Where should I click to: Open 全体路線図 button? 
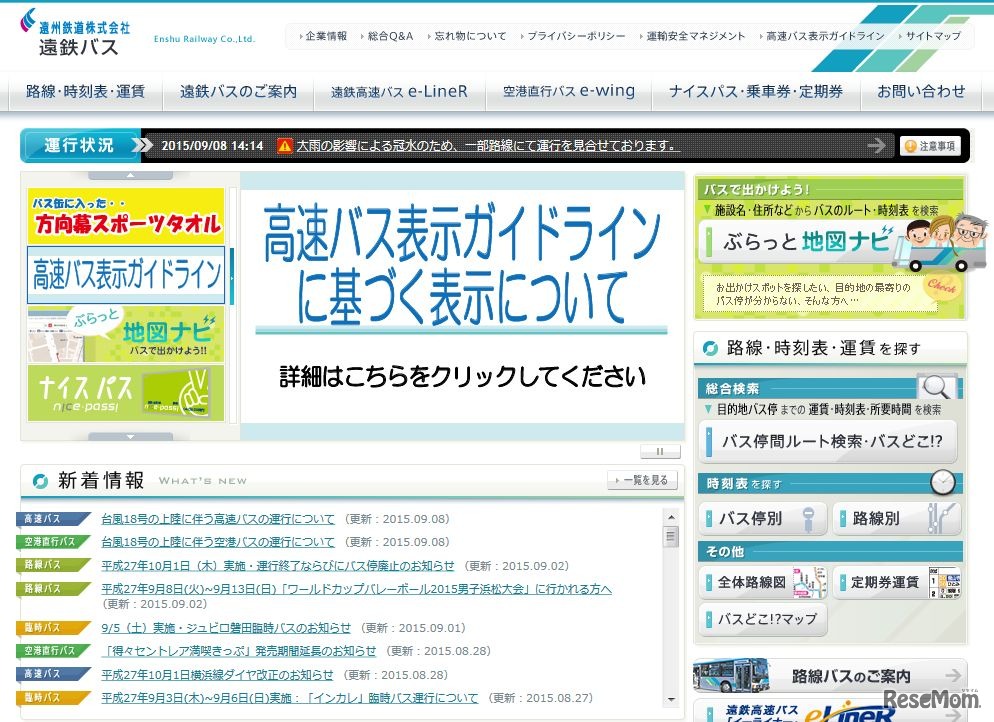763,583
